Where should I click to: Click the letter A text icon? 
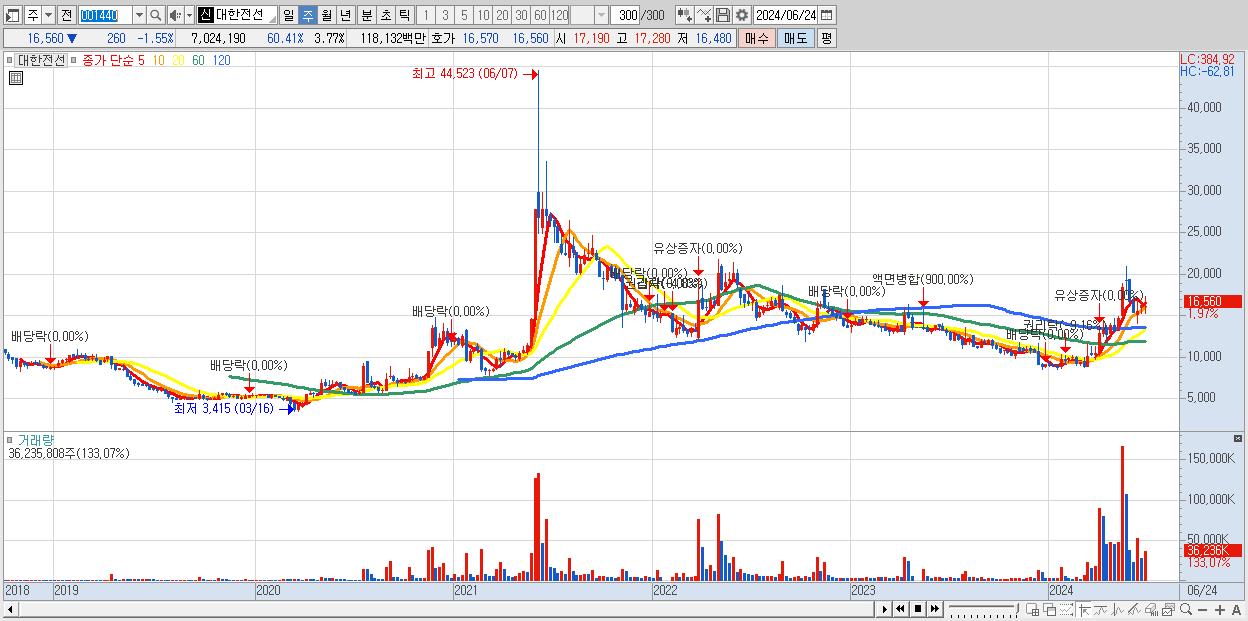(x=1236, y=609)
